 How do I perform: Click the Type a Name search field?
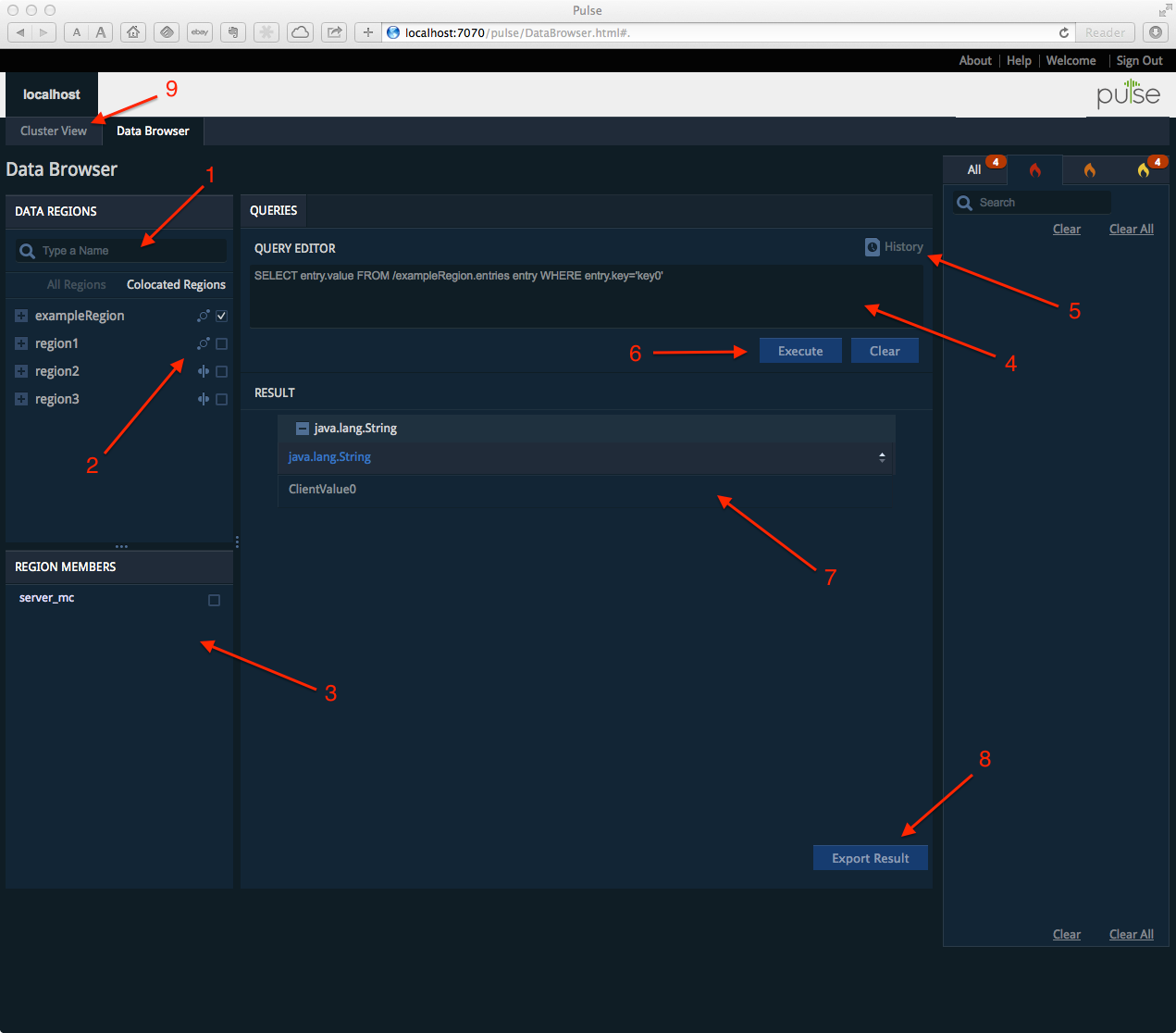tap(130, 251)
